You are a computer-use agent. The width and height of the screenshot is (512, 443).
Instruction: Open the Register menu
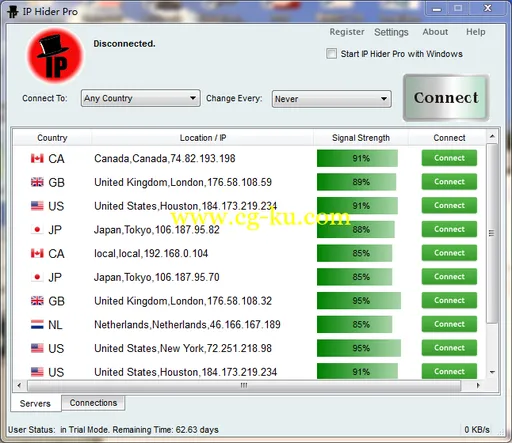point(347,32)
